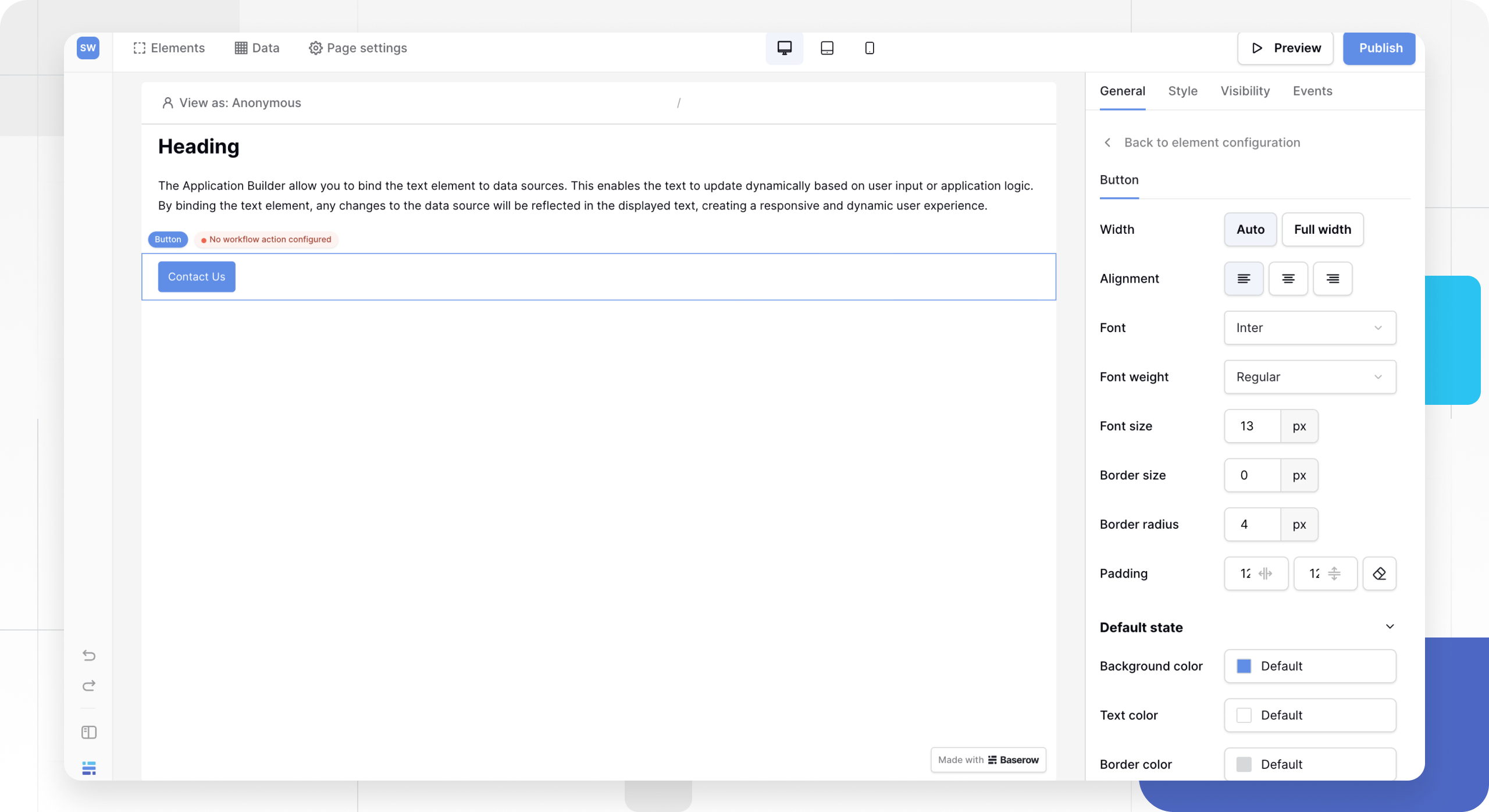
Task: Switch to the Style tab
Action: tap(1182, 91)
